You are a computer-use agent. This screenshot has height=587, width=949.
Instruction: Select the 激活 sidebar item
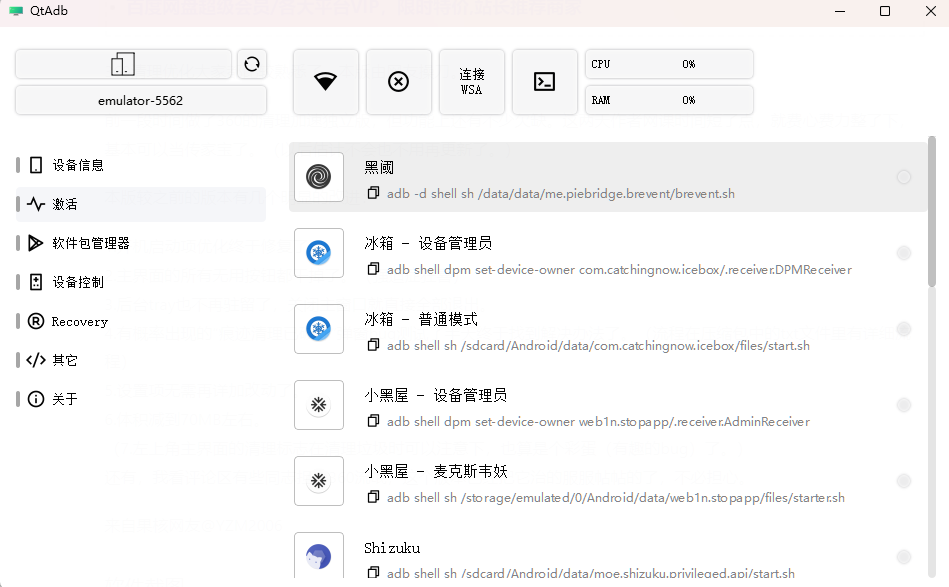pos(140,205)
